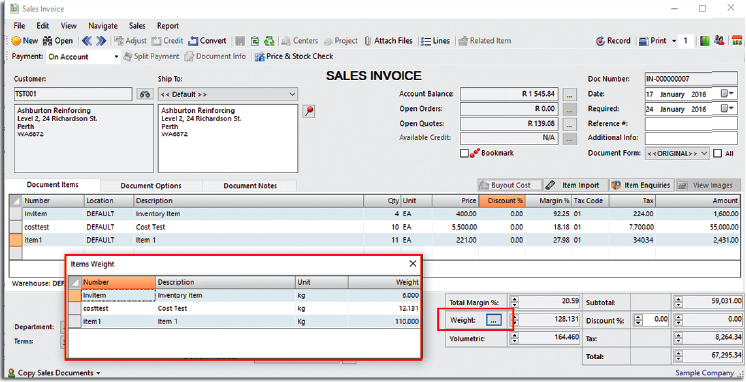Expand the Print dropdown arrow

click(x=674, y=41)
